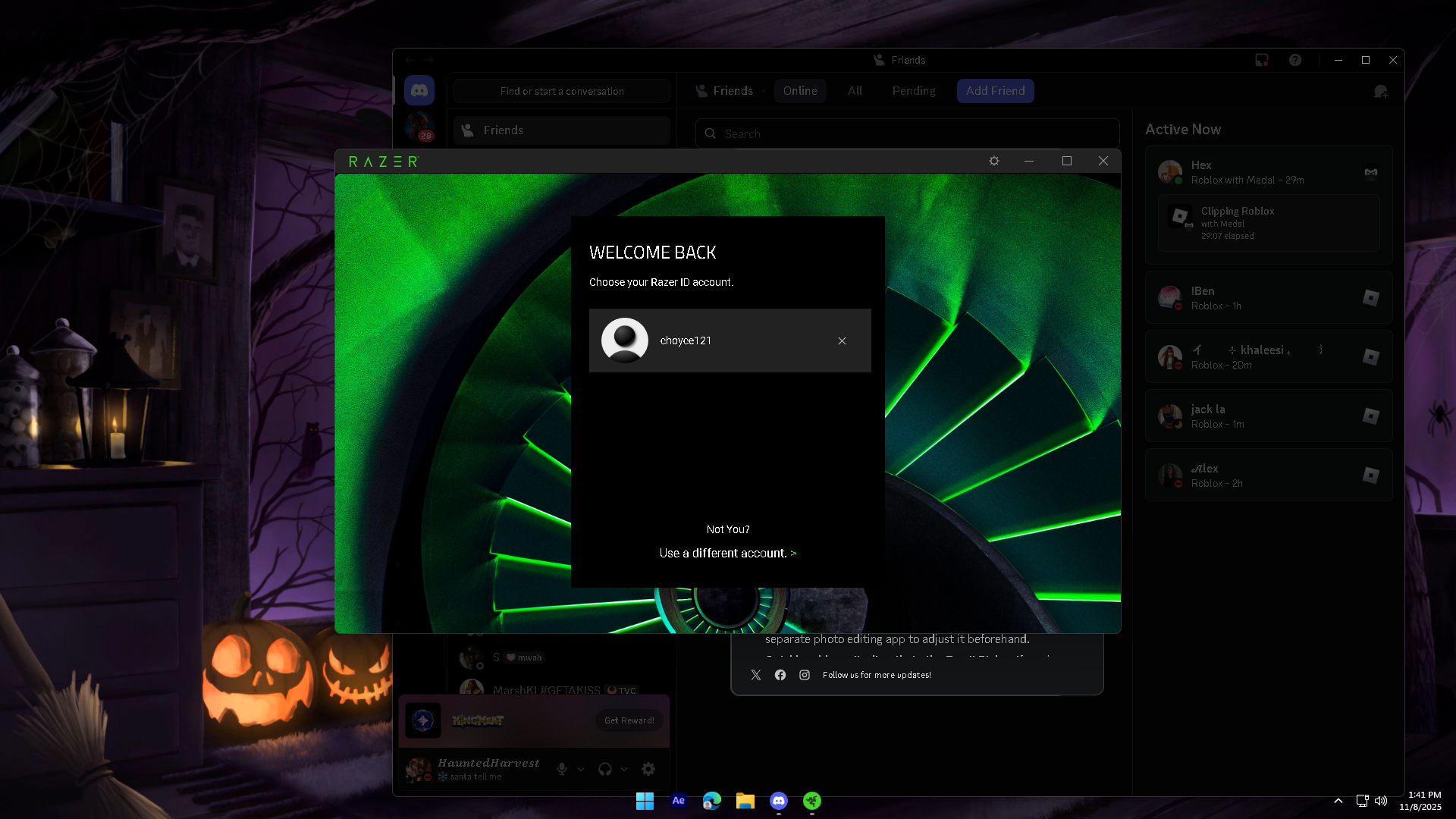This screenshot has height=819, width=1456.
Task: Click the Add Friend button
Action: click(x=995, y=91)
